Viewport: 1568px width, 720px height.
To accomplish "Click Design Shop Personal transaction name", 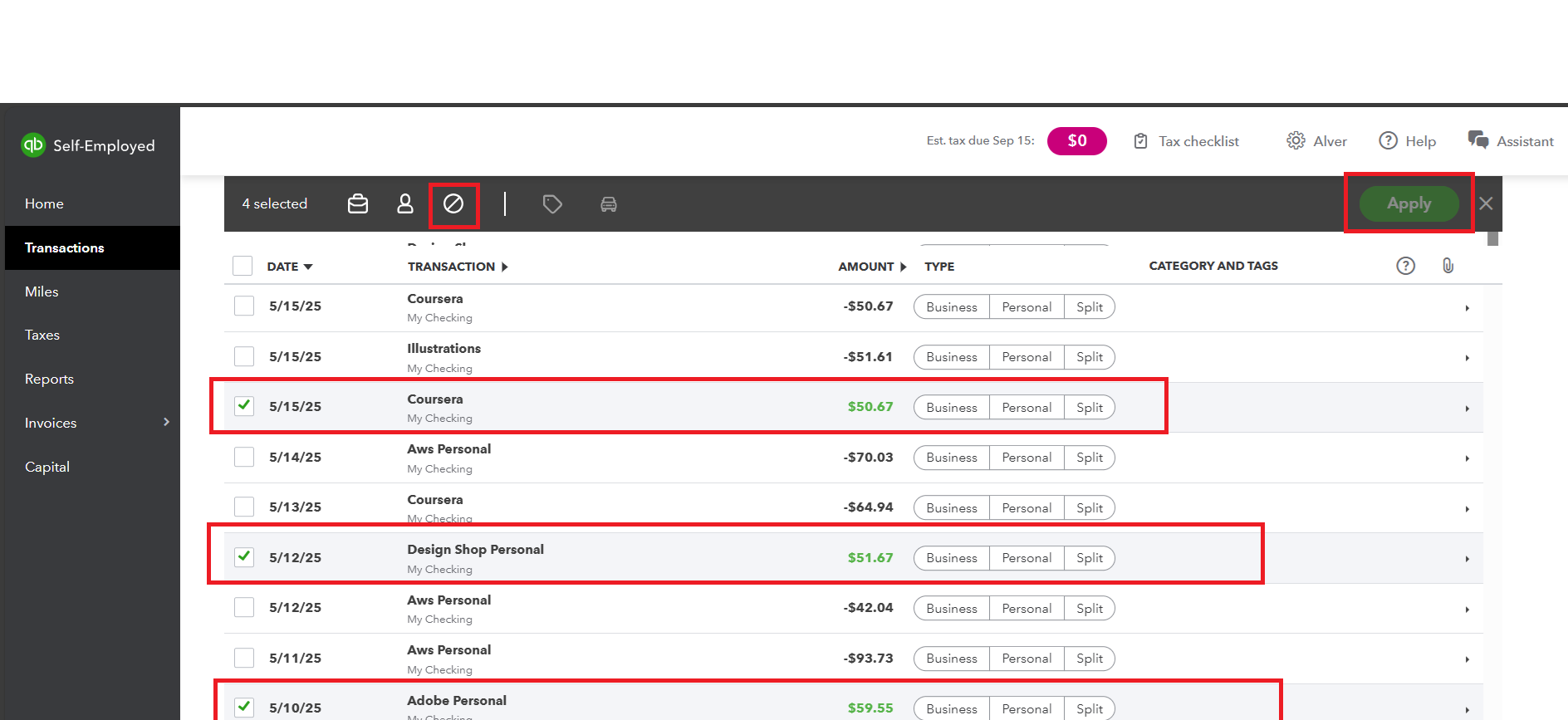I will pyautogui.click(x=475, y=549).
